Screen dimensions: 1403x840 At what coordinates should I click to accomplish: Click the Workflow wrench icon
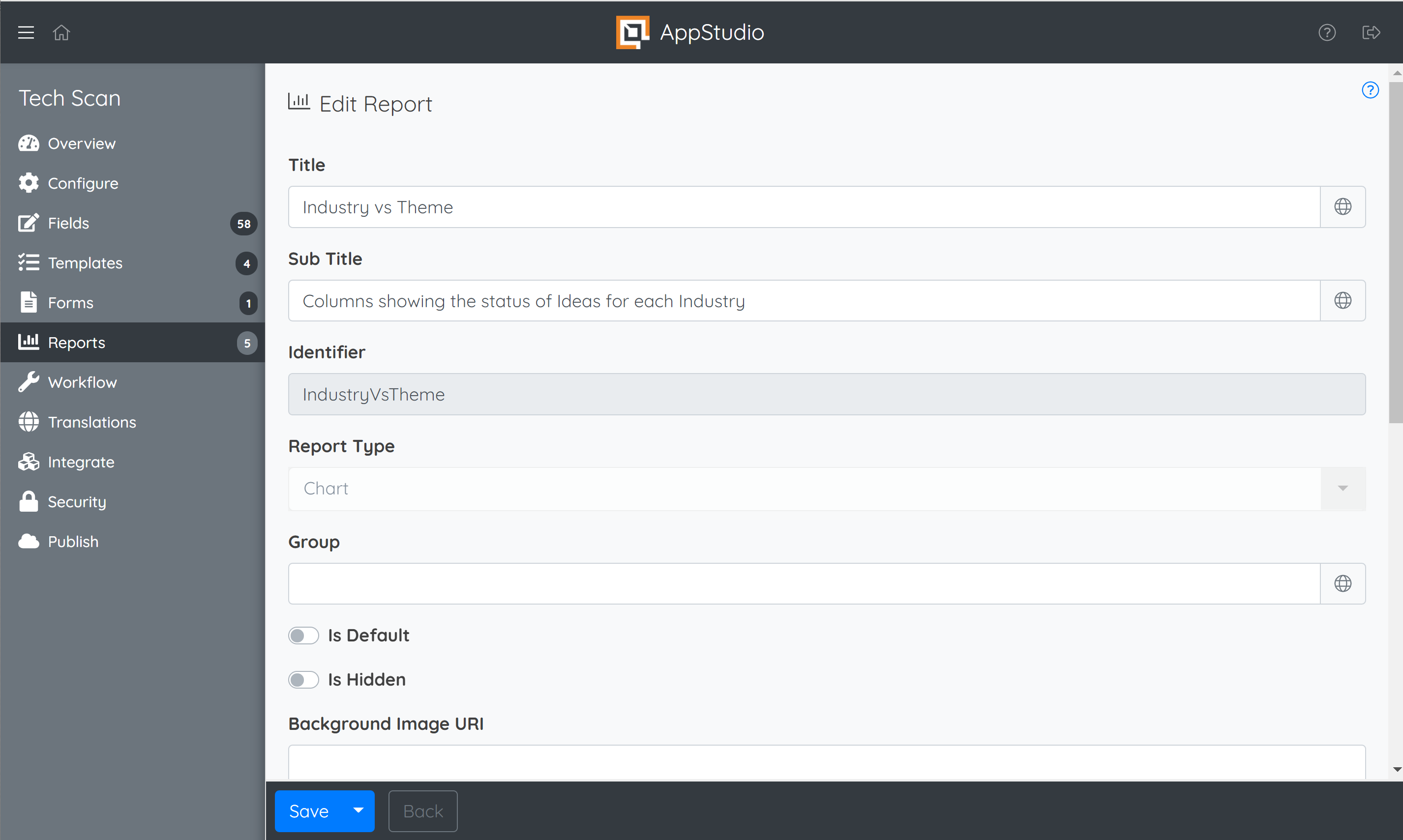29,382
